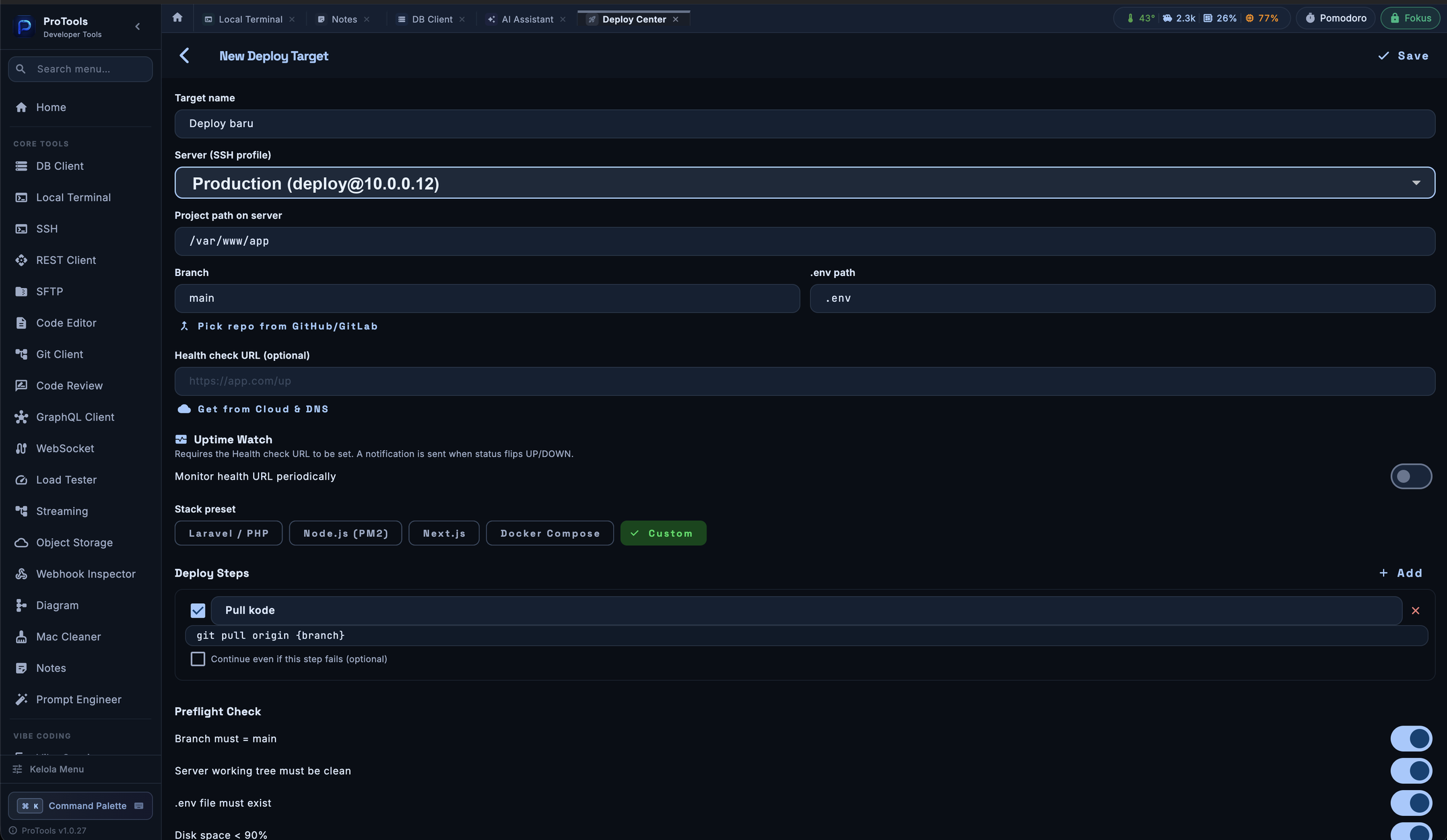Open GraphQL Client tool

80,417
